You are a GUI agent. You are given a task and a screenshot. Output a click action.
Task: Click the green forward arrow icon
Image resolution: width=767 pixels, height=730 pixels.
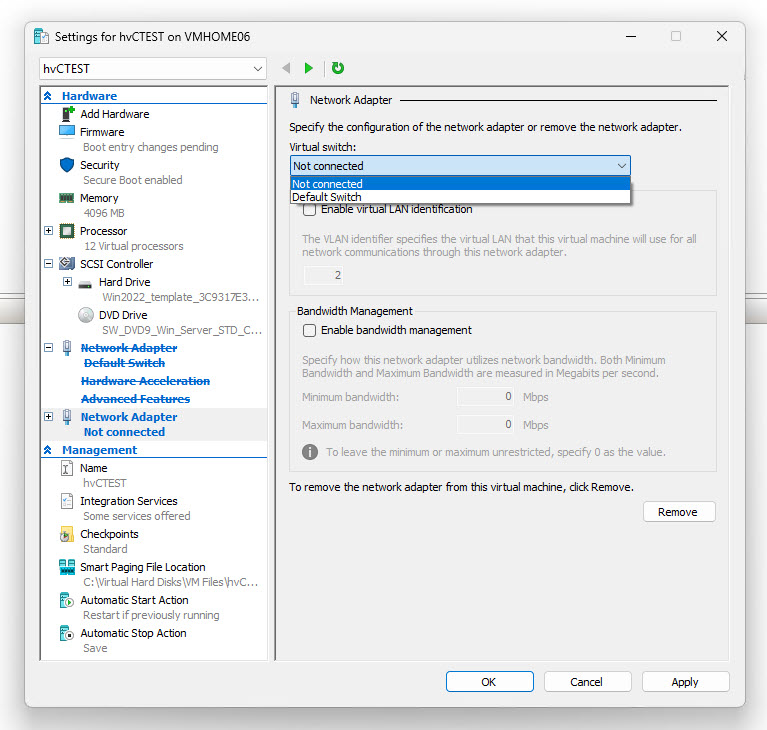coord(309,68)
